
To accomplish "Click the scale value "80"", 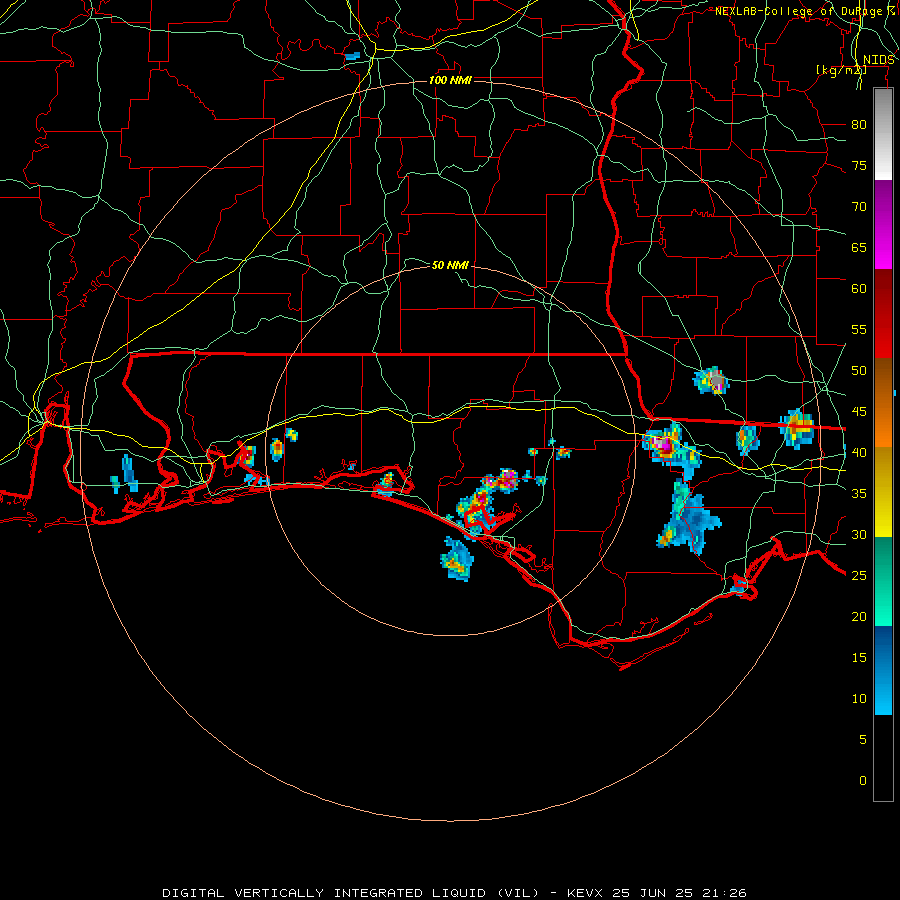I will pyautogui.click(x=859, y=125).
